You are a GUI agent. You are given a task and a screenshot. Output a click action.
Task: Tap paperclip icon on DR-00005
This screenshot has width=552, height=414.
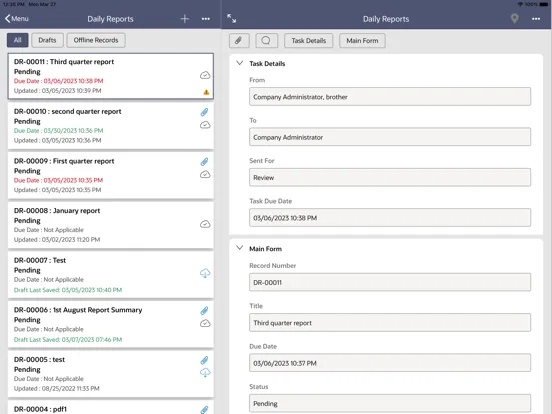click(205, 360)
